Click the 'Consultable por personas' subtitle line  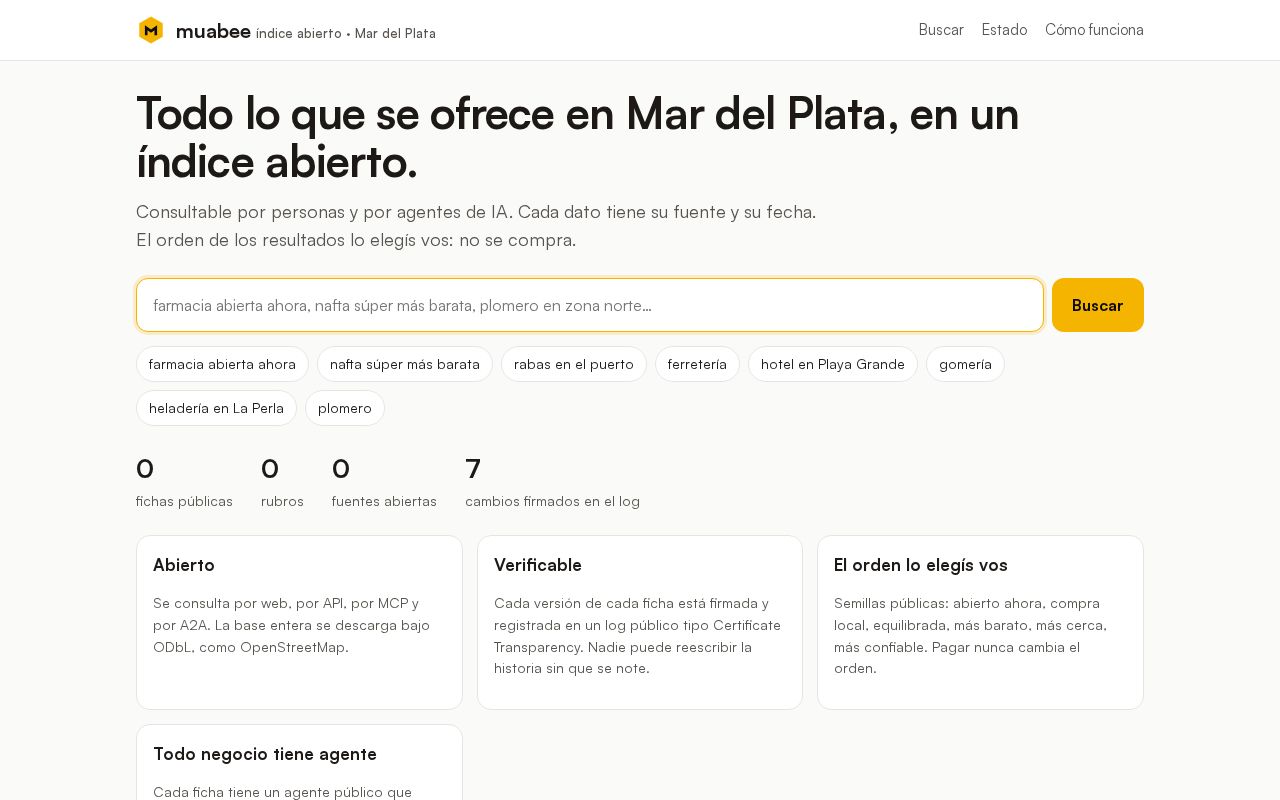click(x=476, y=212)
